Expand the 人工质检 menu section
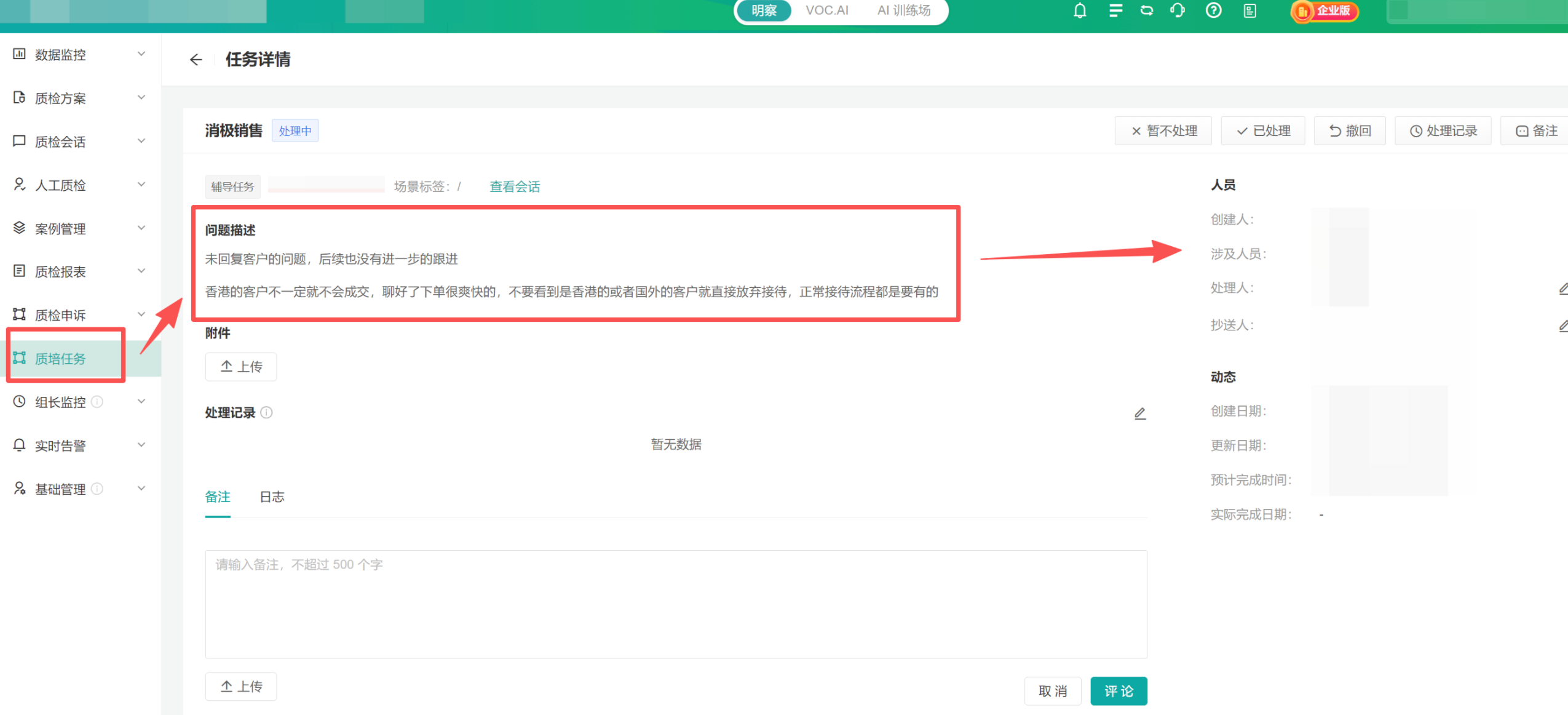1568x715 pixels. 142,185
